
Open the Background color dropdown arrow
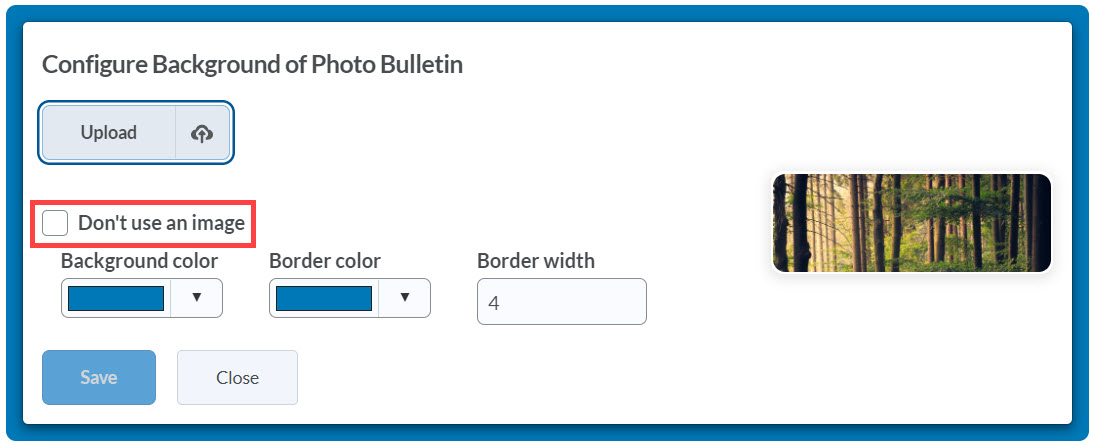point(197,298)
